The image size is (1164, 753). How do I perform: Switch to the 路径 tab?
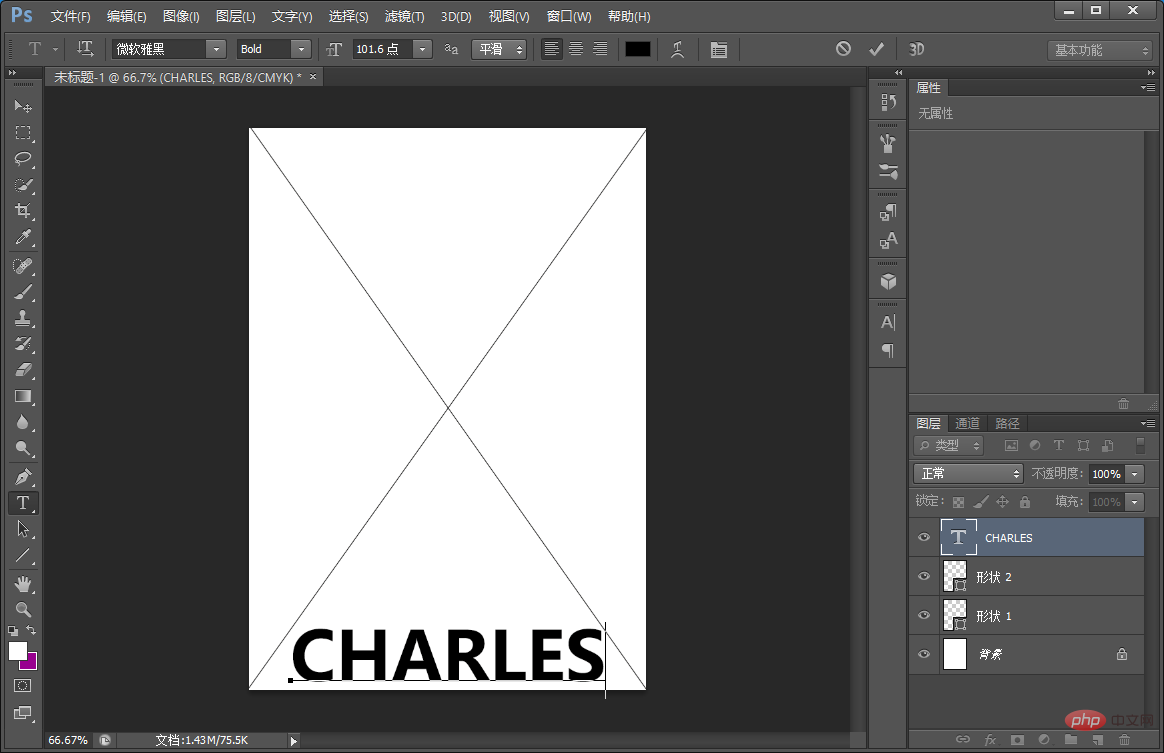(1007, 423)
